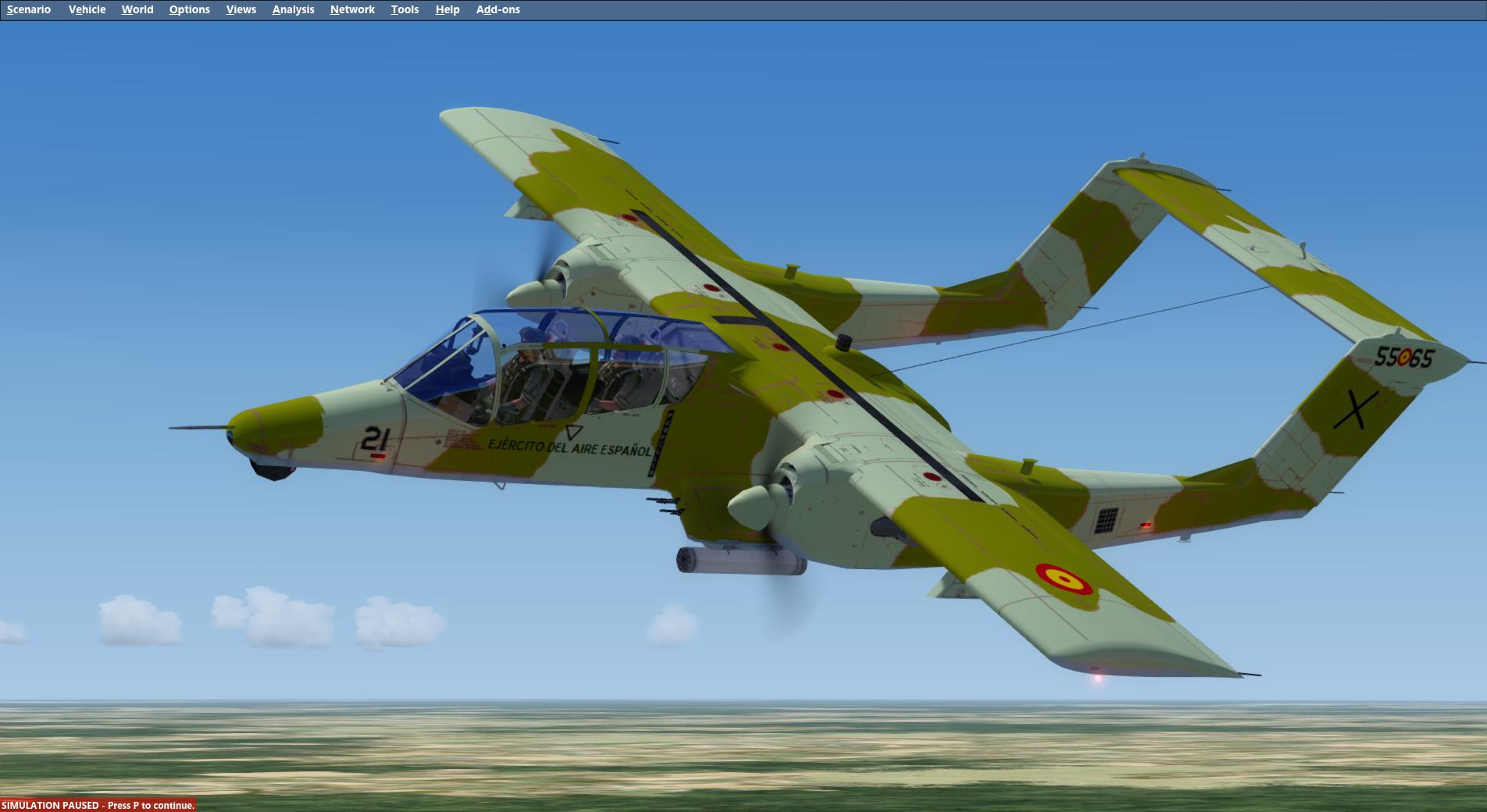Open the World menu
The width and height of the screenshot is (1487, 812).
point(137,9)
